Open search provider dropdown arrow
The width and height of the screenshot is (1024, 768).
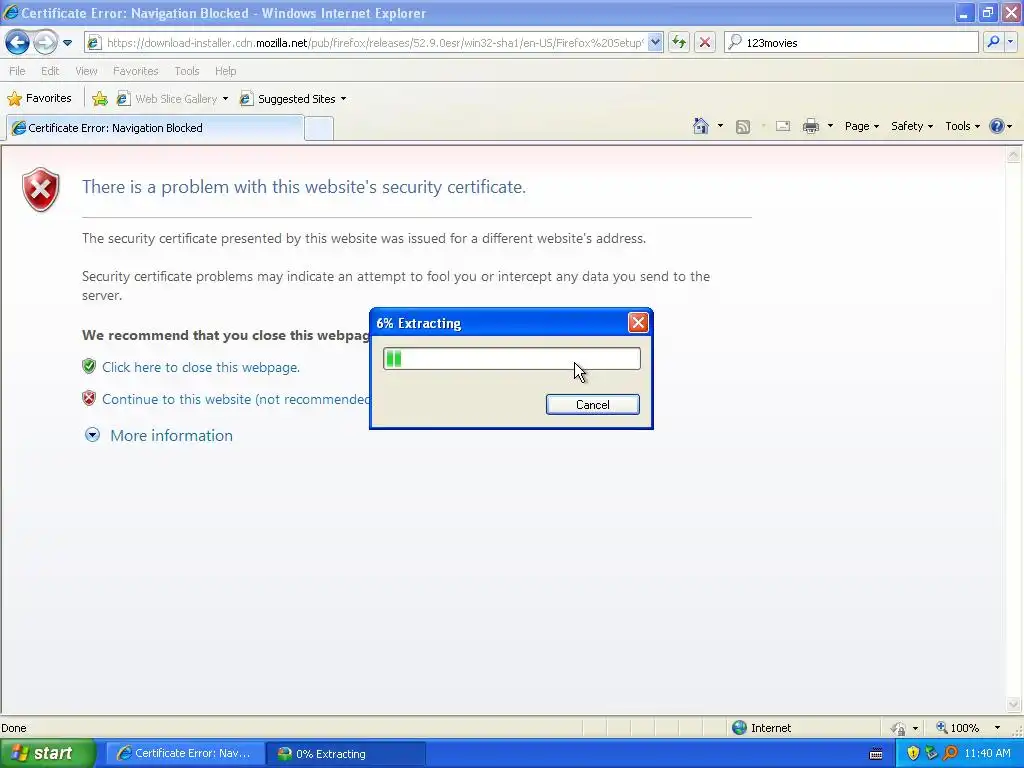point(1010,42)
